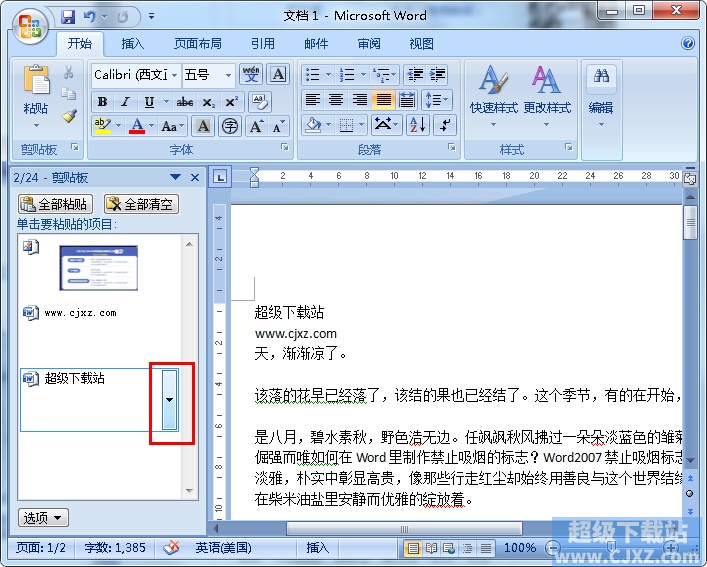Open the Calibri font name dropdown
This screenshot has width=707, height=567.
coord(175,75)
